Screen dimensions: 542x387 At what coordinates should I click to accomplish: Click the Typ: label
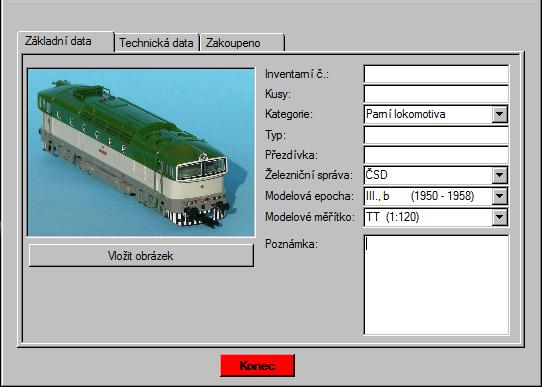(x=275, y=135)
